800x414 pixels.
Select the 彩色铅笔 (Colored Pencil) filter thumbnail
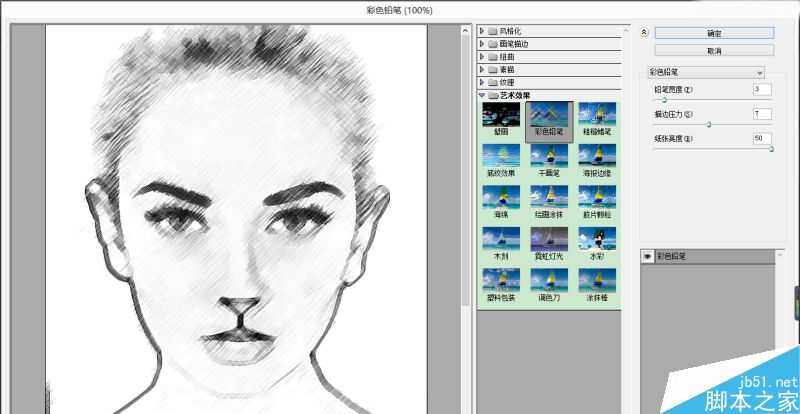click(549, 113)
